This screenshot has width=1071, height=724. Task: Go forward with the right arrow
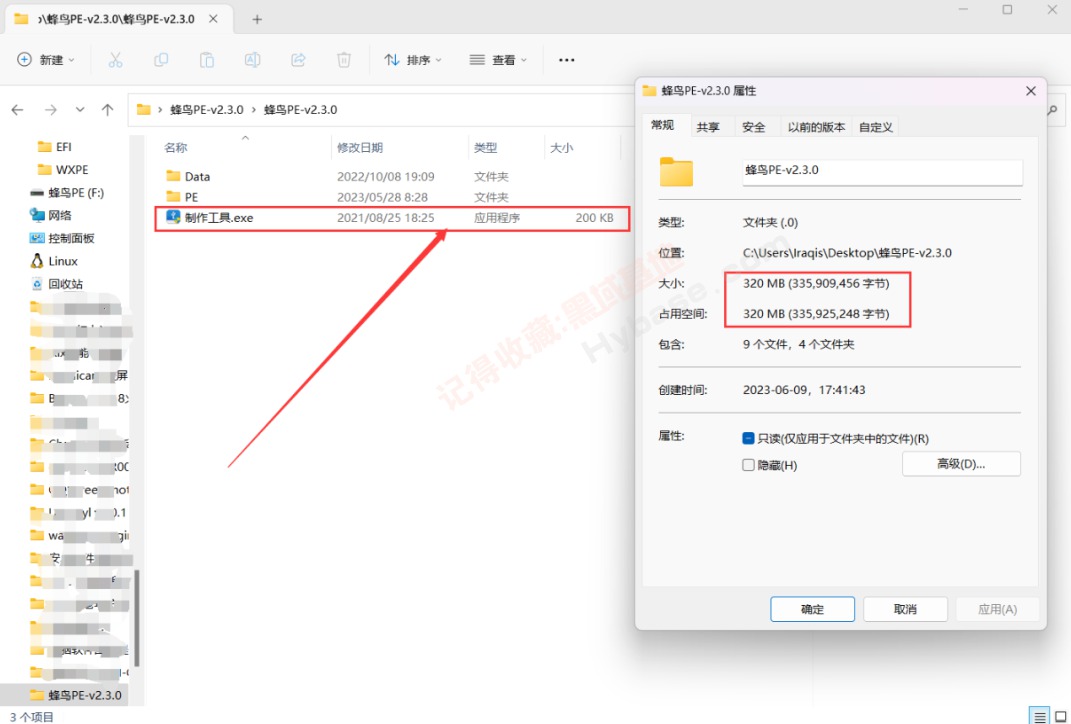51,110
